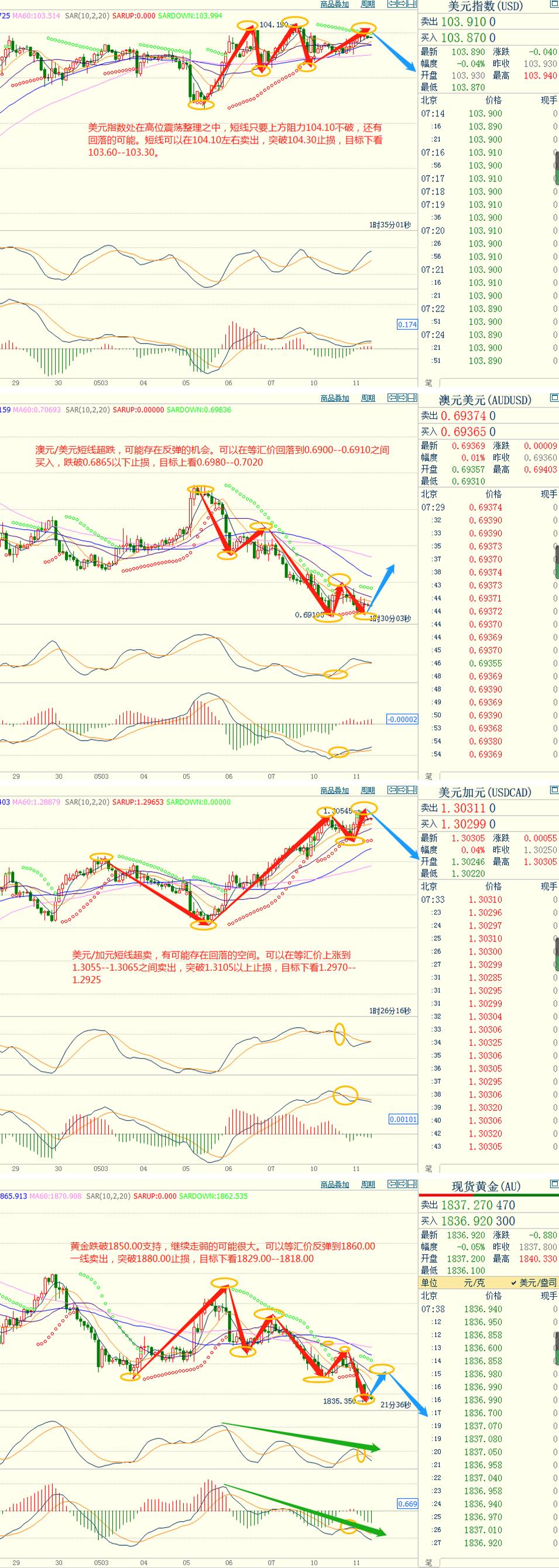This screenshot has height=1568, width=559.
Task: Select the 笔 tab under the gold tick list
Action: click(x=429, y=1562)
